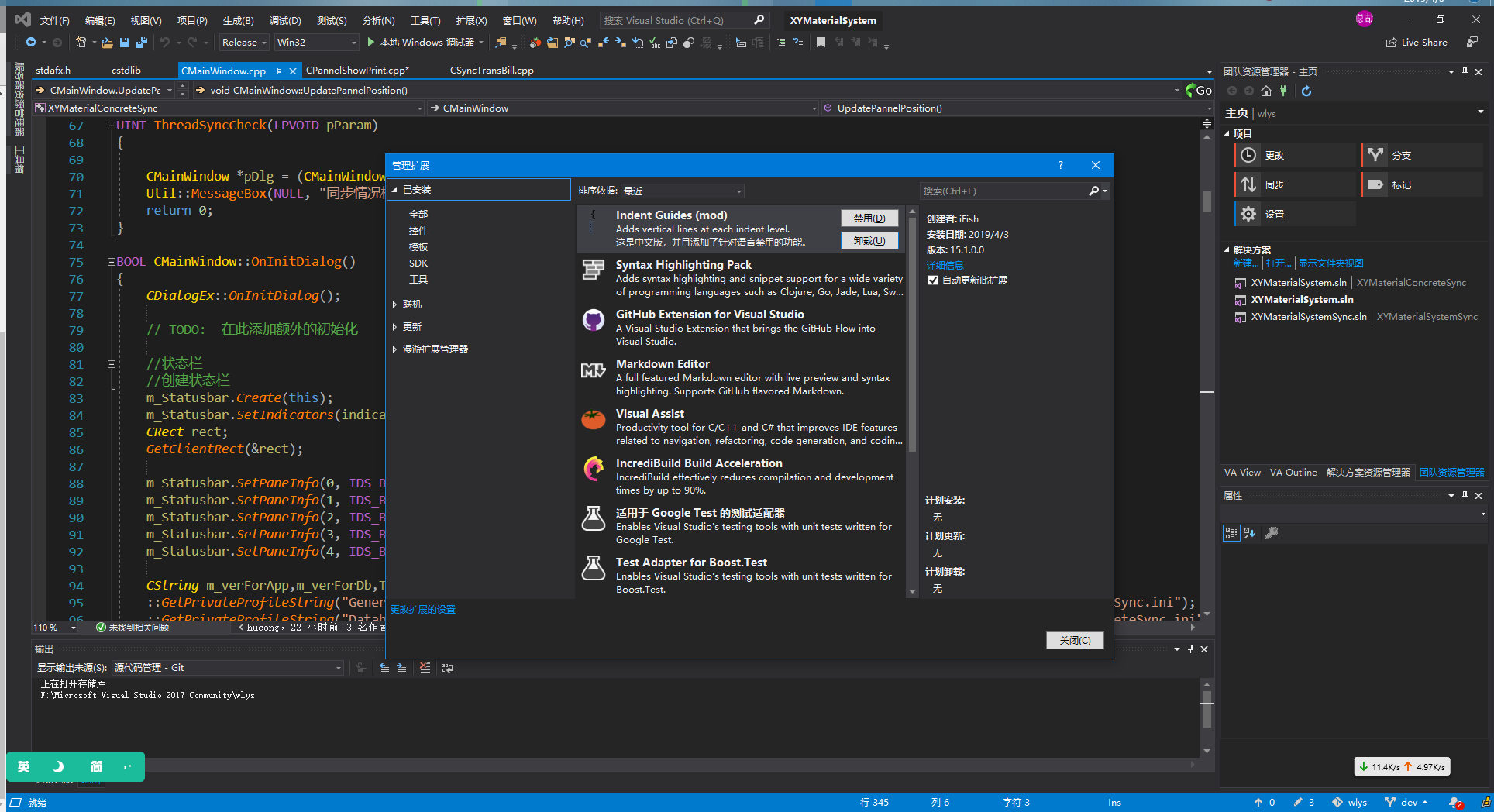The image size is (1494, 812).
Task: Clear all output in the 输出 panel
Action: [x=425, y=667]
